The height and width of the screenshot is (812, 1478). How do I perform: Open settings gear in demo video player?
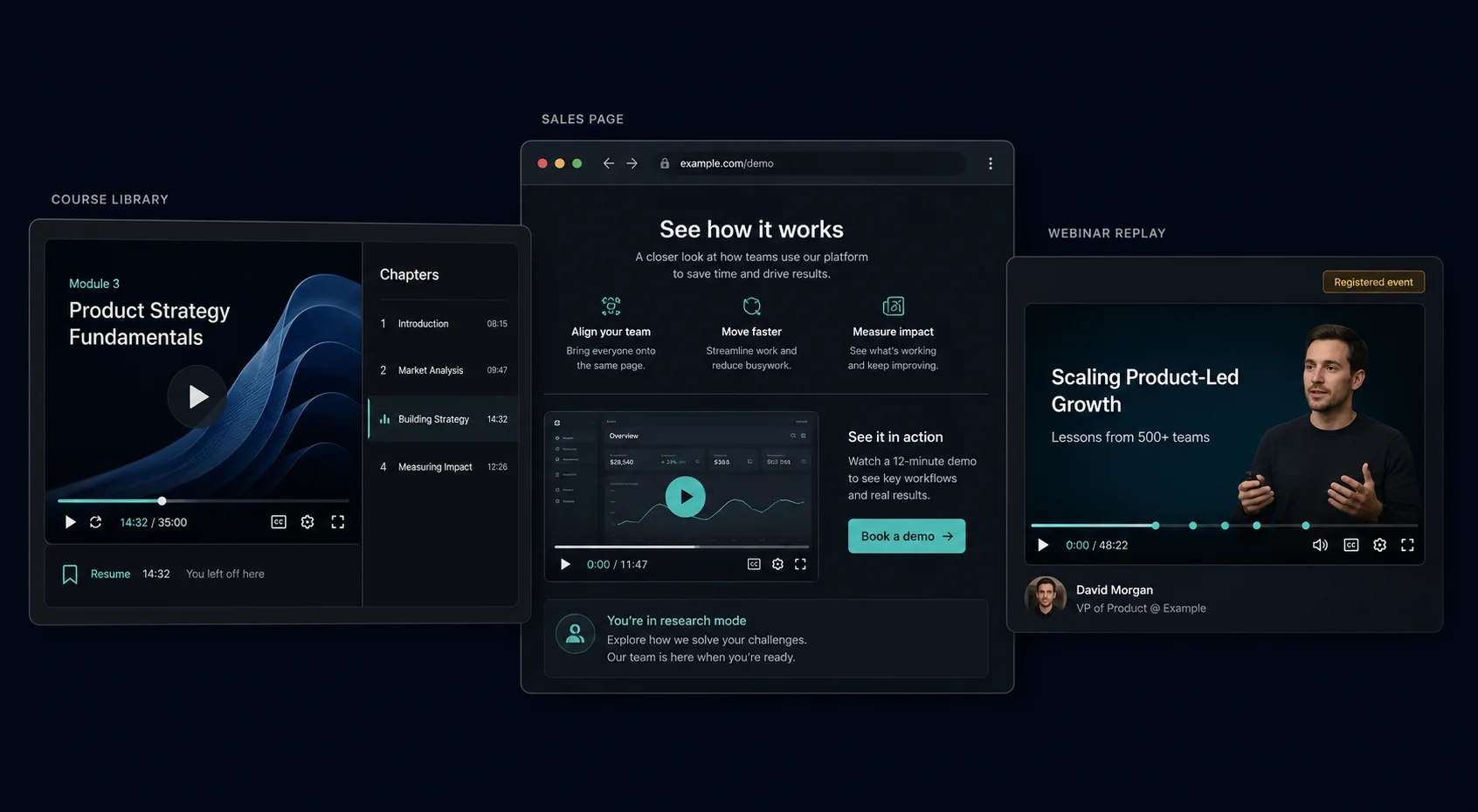coord(777,564)
